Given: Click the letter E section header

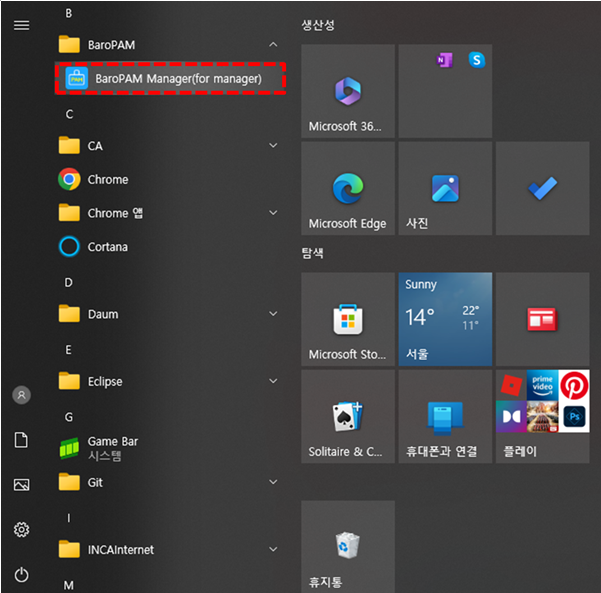Looking at the screenshot, I should tap(68, 350).
